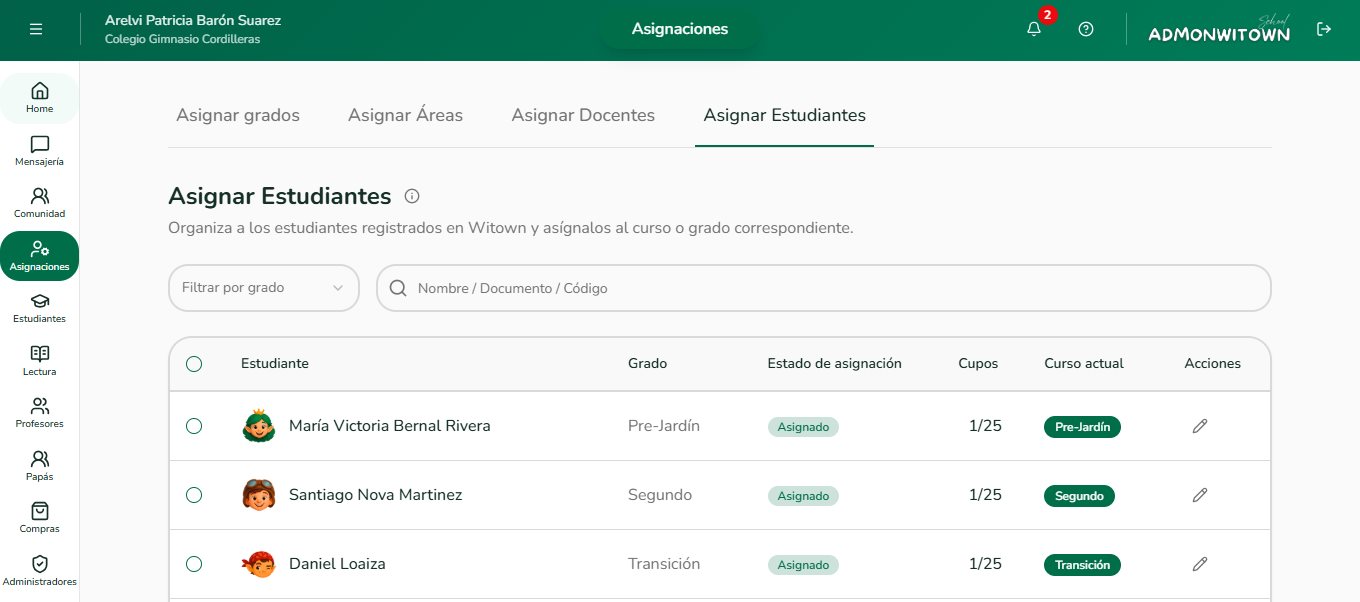Viewport: 1360px width, 602px height.
Task: Select the Asignar Estudiantes tab
Action: point(785,115)
